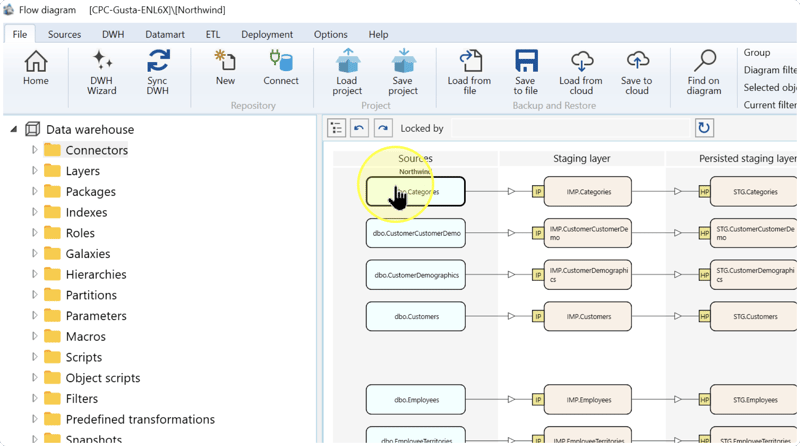This screenshot has width=800, height=446.
Task: Select Predefined transformations tree item
Action: 140,419
